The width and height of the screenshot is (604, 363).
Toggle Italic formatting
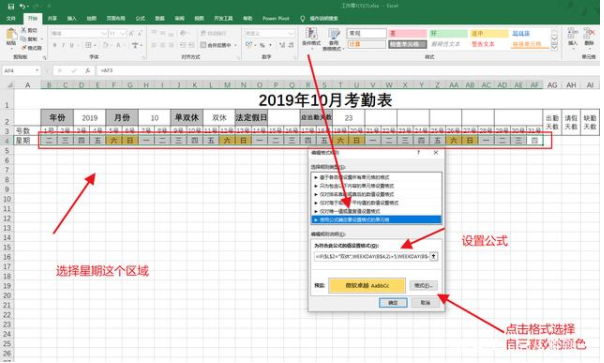63,45
